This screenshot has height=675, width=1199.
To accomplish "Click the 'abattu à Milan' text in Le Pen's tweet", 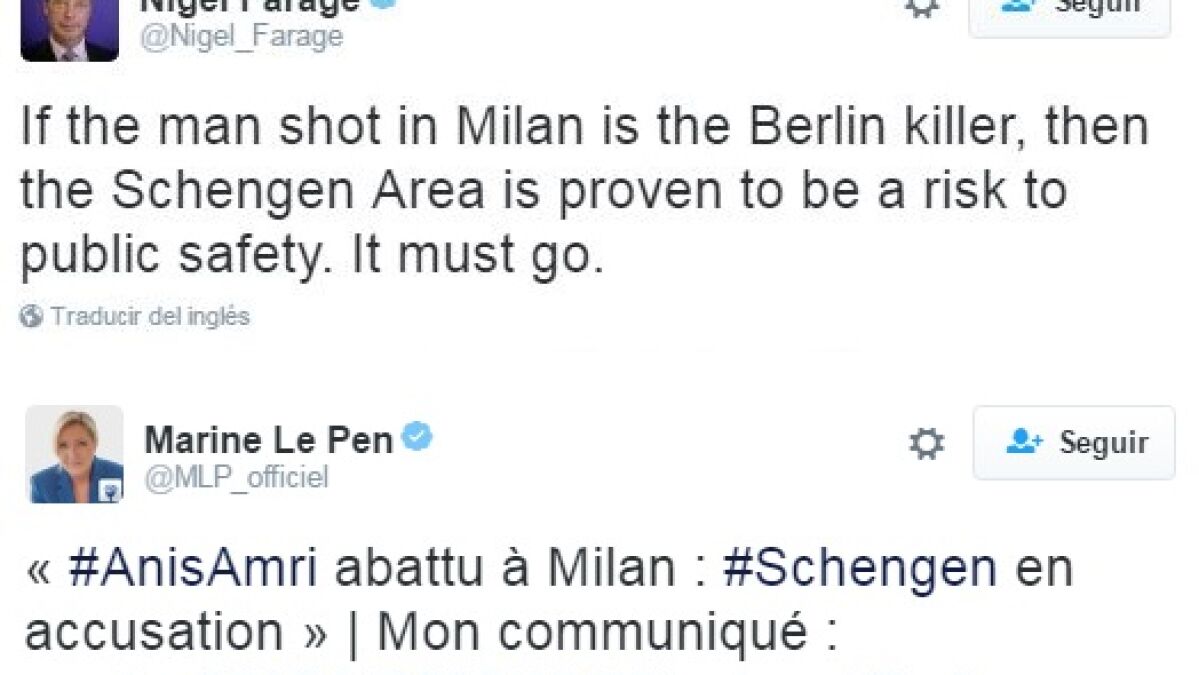I will coord(504,570).
